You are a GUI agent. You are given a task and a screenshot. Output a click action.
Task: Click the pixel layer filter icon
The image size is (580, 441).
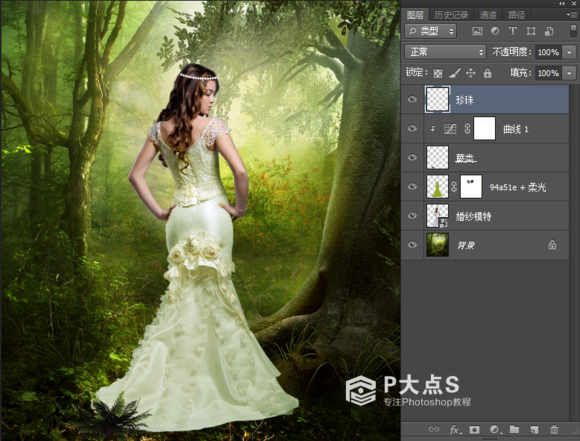(477, 31)
